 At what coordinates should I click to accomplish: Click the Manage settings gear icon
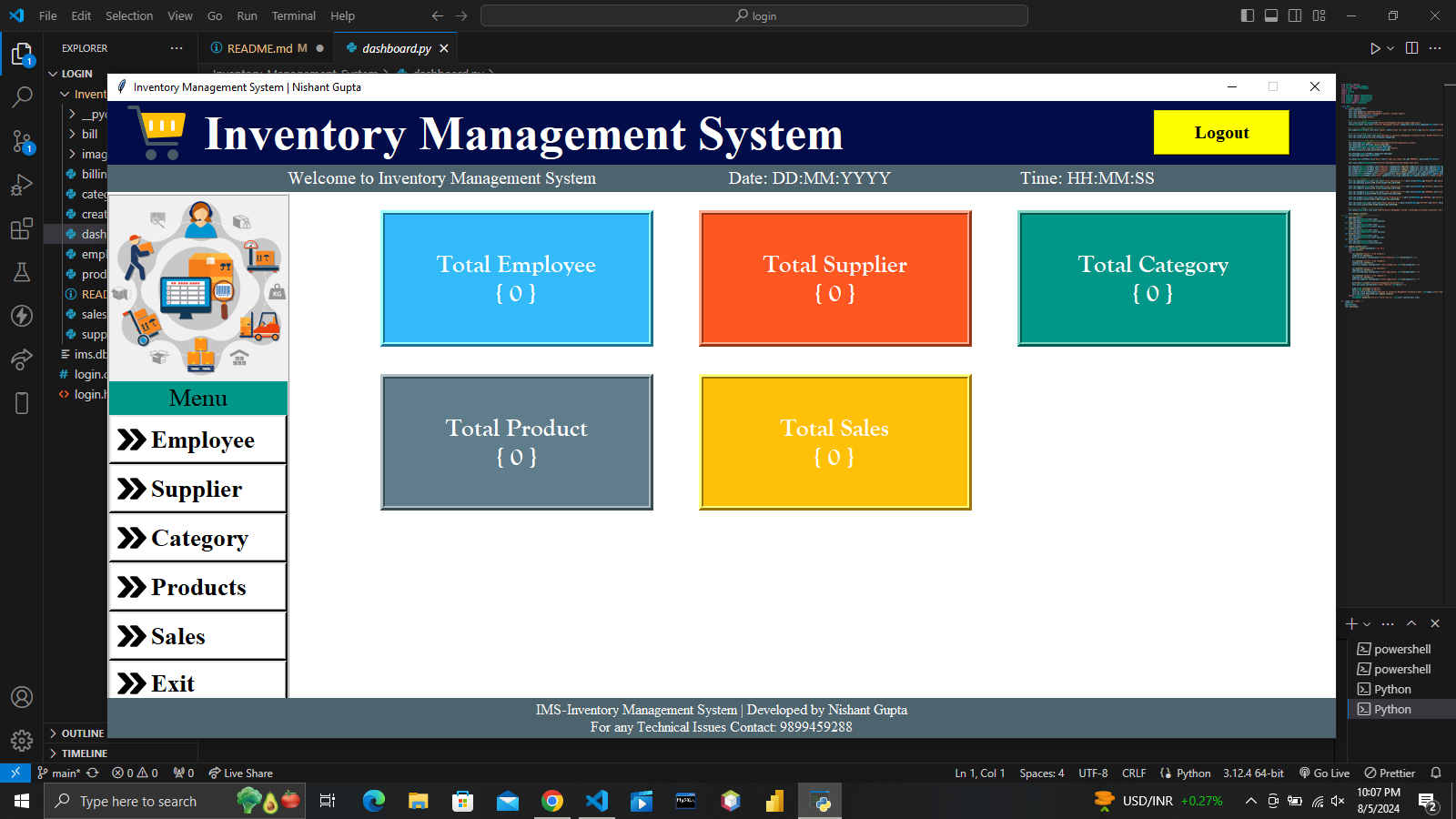click(22, 741)
